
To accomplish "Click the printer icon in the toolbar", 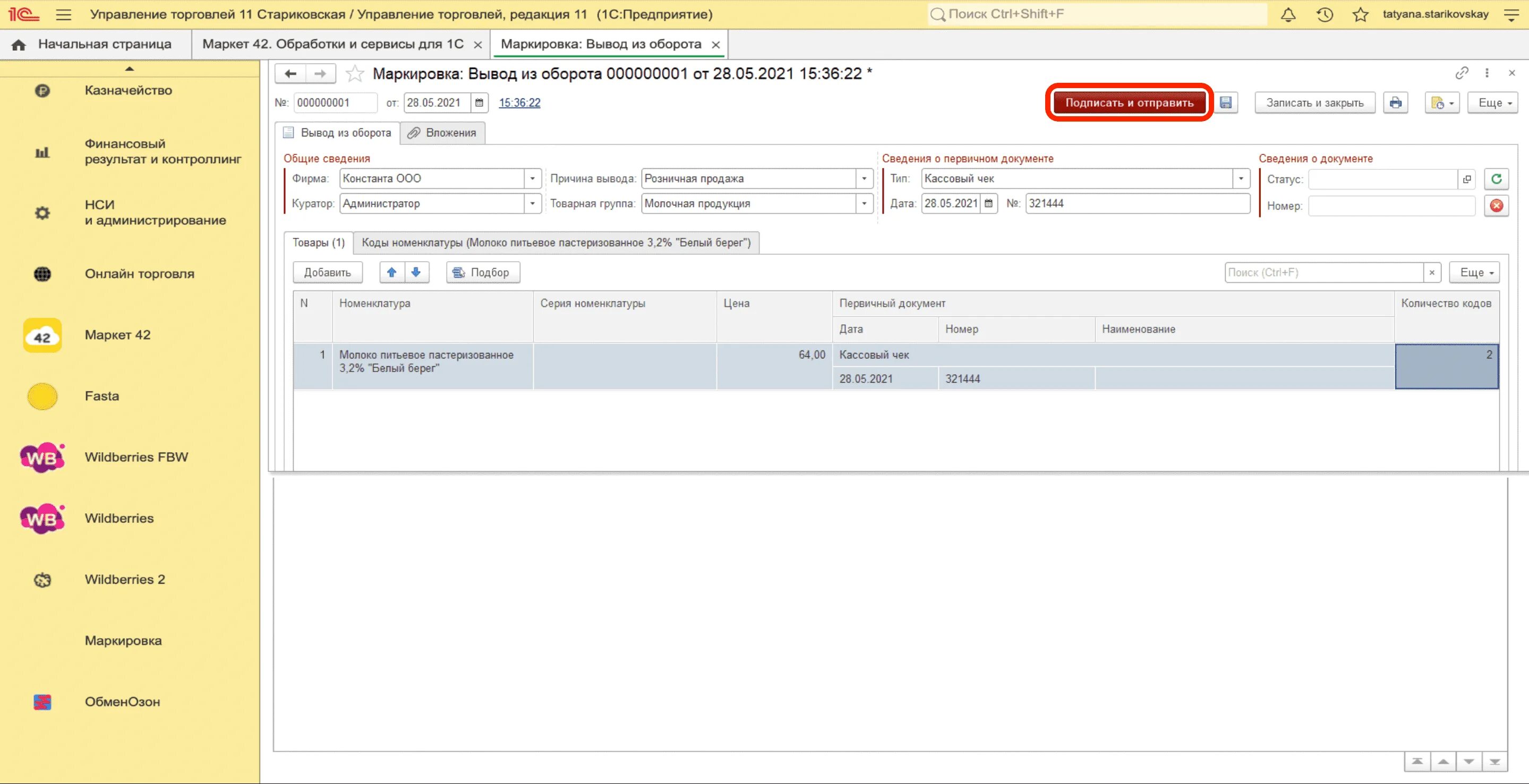I will (1396, 102).
